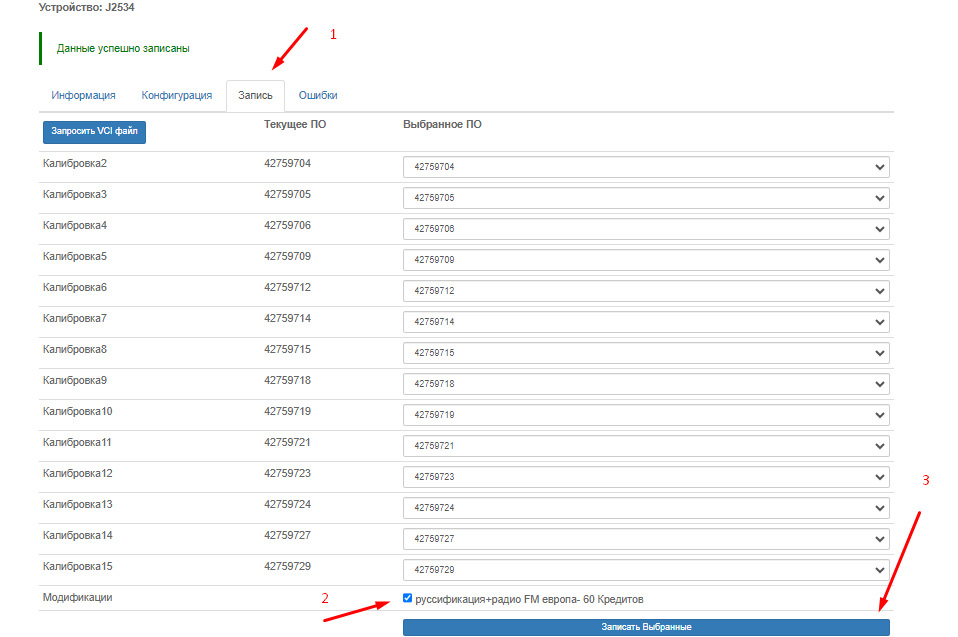Click current software value 42759724 of Калибровка13
The height and width of the screenshot is (637, 958).
[287, 504]
